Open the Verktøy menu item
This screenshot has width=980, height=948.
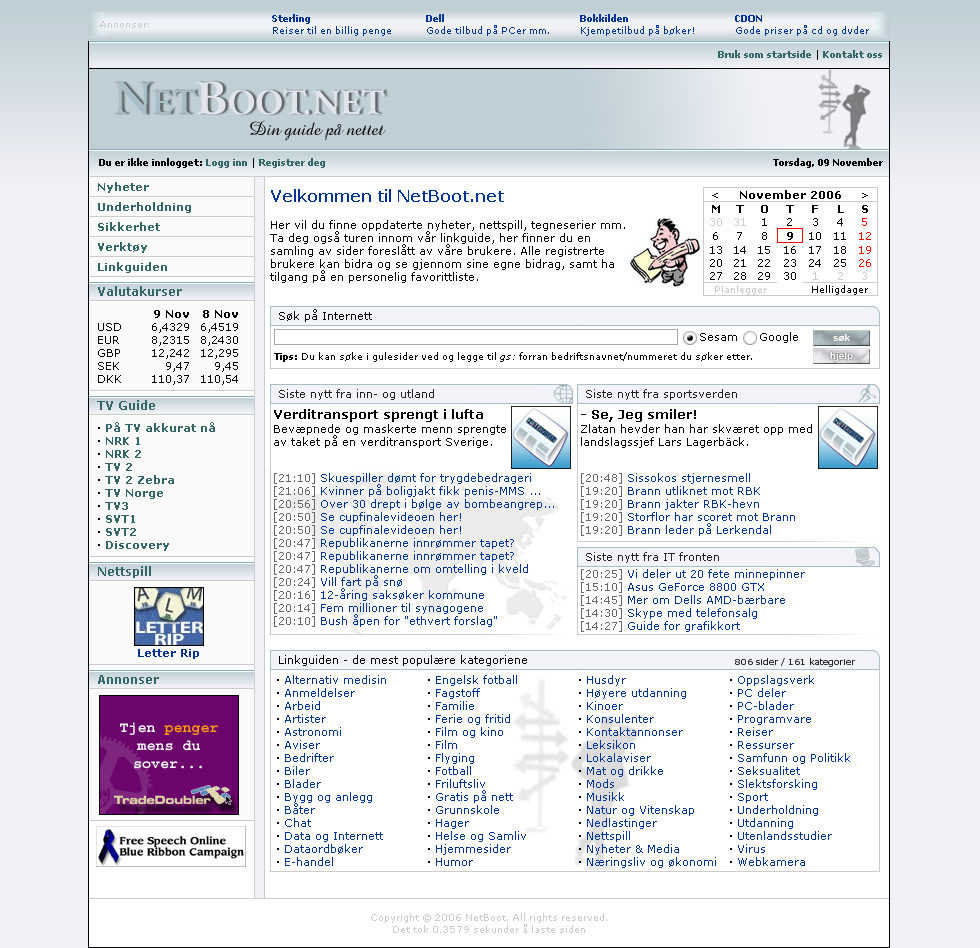(122, 247)
